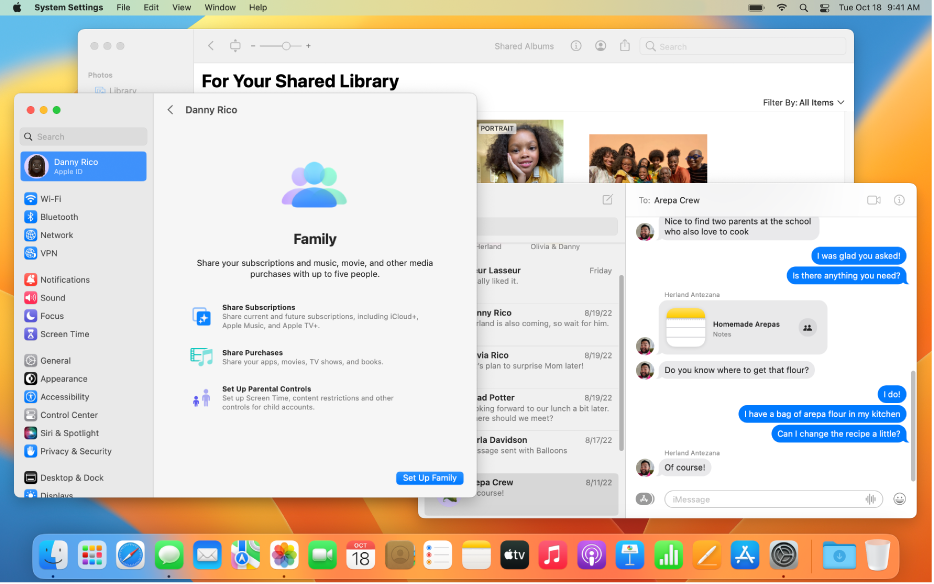Open conversation details with the info icon
934x584 pixels.
point(901,199)
